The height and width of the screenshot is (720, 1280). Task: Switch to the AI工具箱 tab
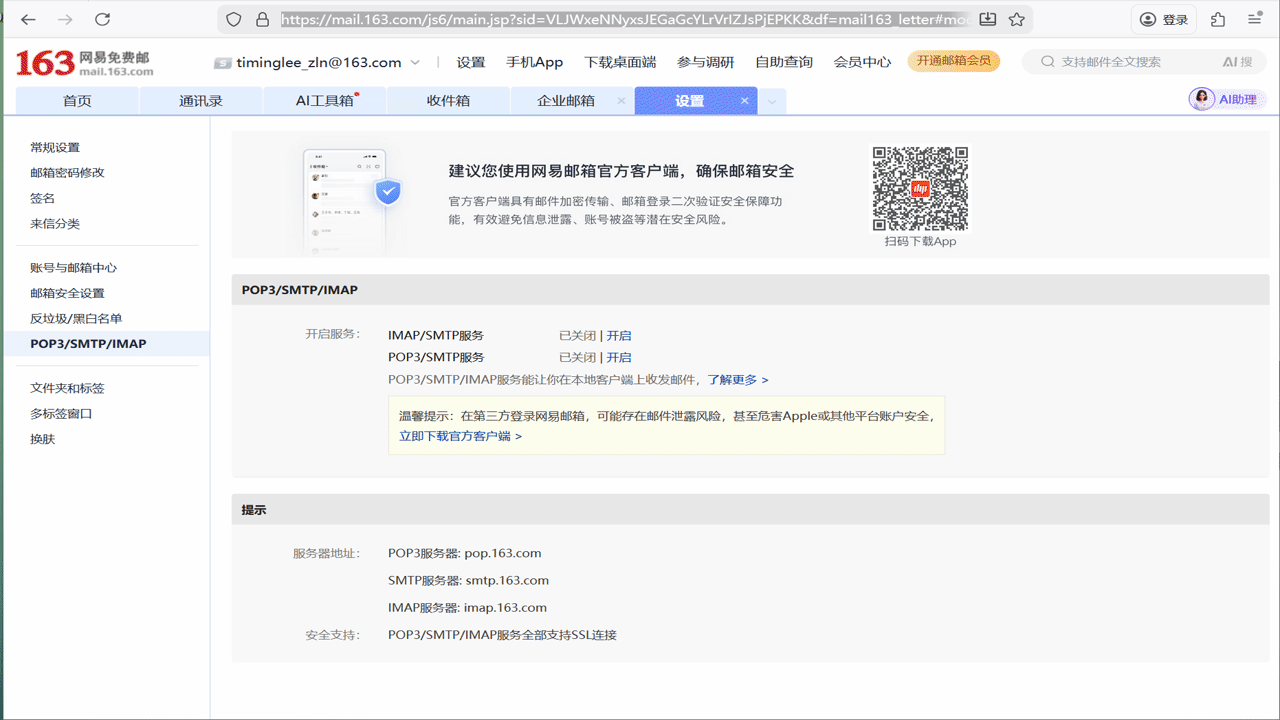[x=325, y=101]
